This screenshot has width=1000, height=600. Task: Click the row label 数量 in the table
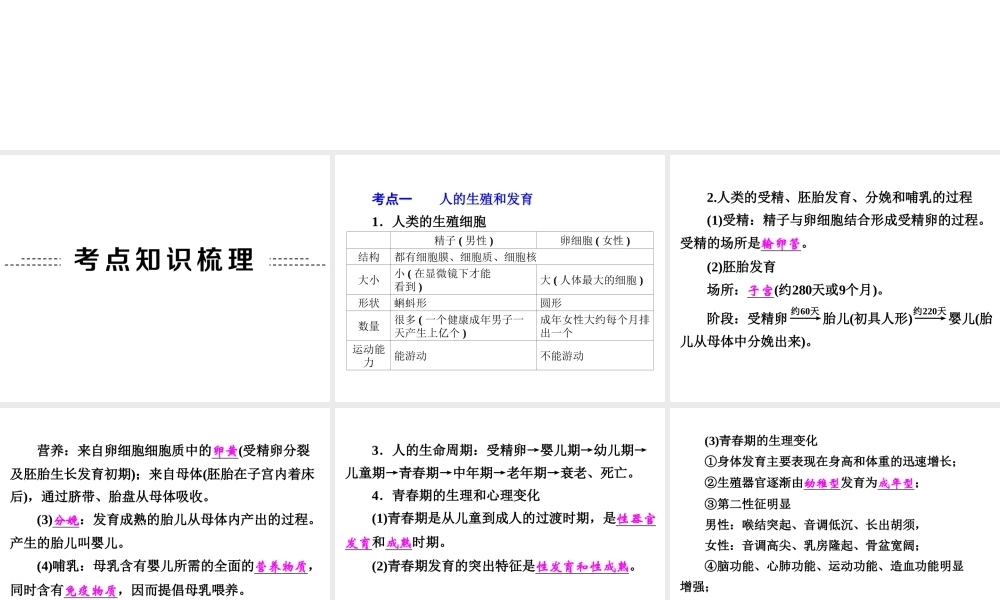pyautogui.click(x=369, y=326)
